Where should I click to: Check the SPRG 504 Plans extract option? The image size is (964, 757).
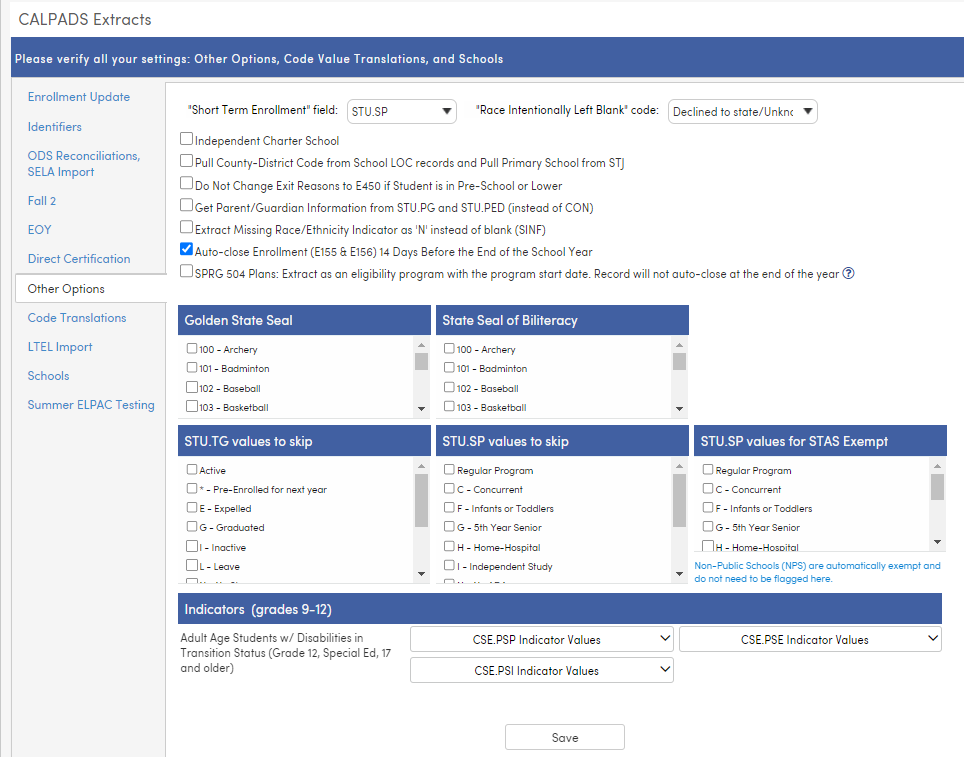click(x=186, y=270)
